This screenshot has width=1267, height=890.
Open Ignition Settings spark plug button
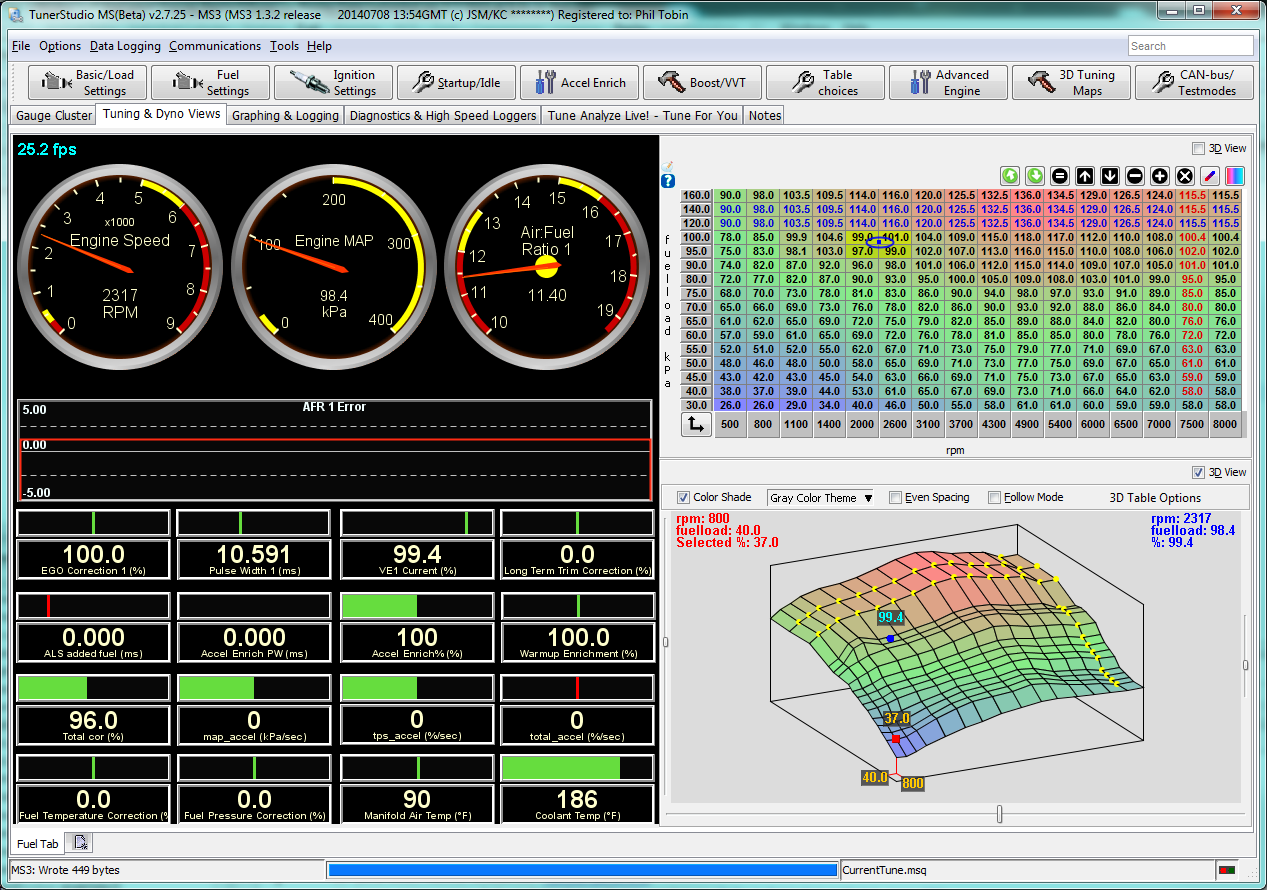coord(333,83)
